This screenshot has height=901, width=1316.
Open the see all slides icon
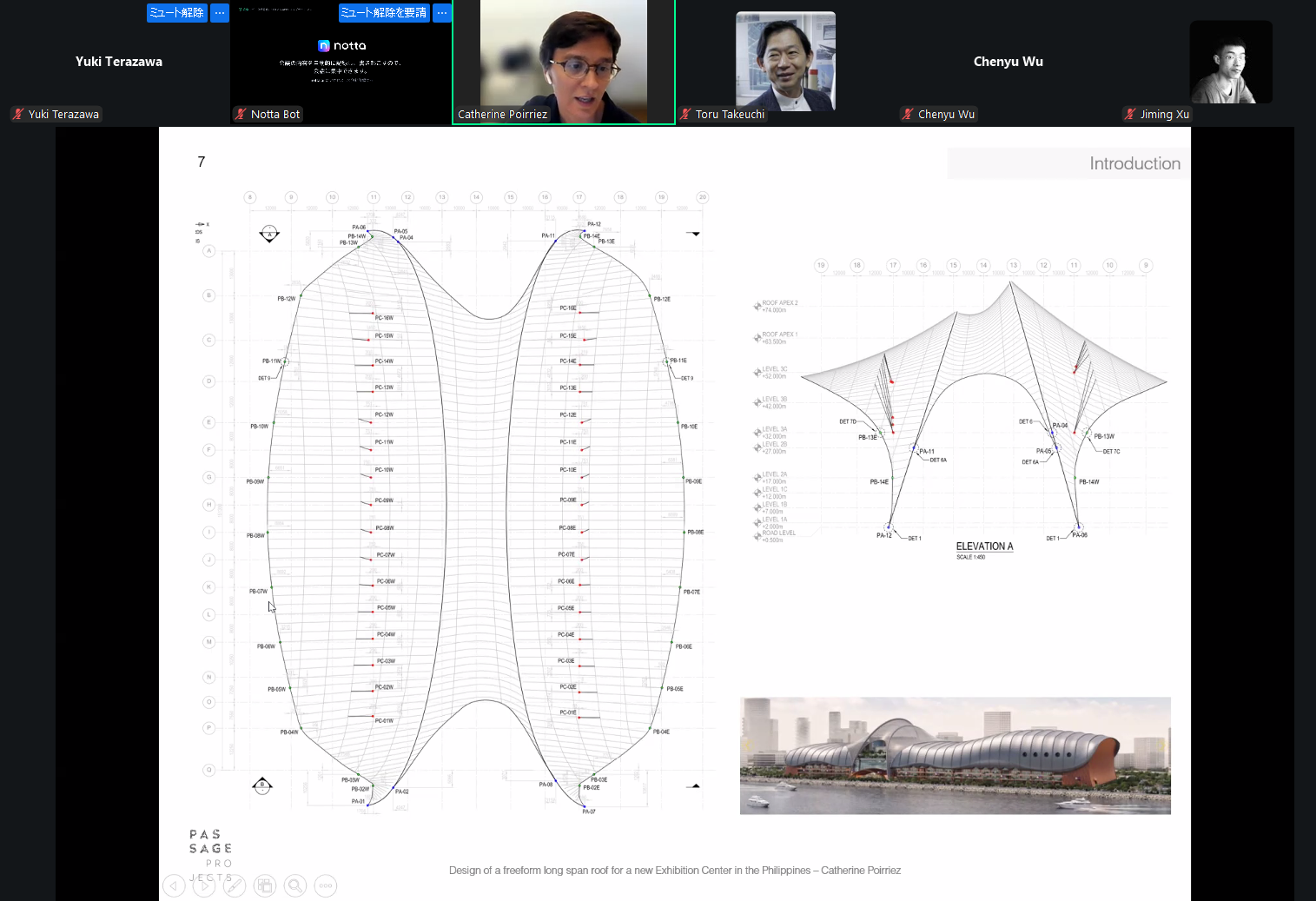click(x=265, y=885)
